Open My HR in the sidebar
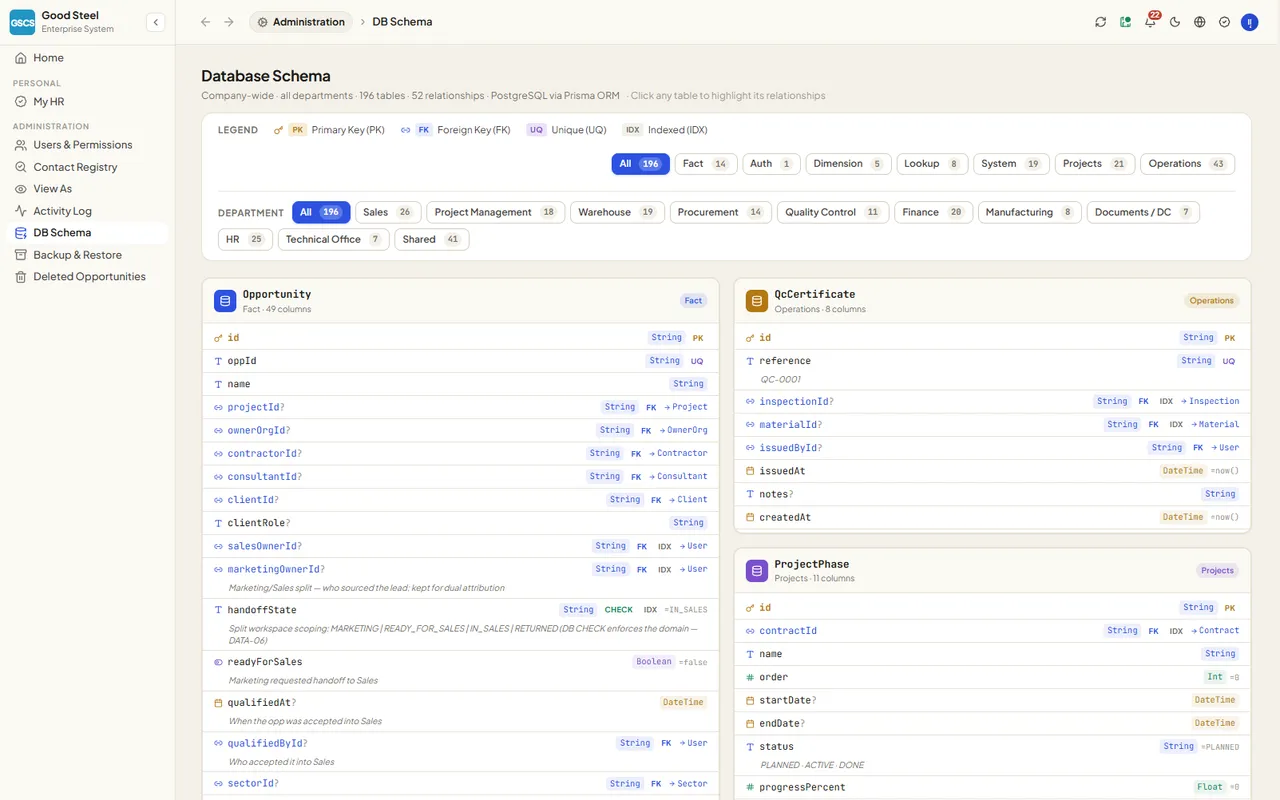The image size is (1280, 800). click(x=88, y=102)
